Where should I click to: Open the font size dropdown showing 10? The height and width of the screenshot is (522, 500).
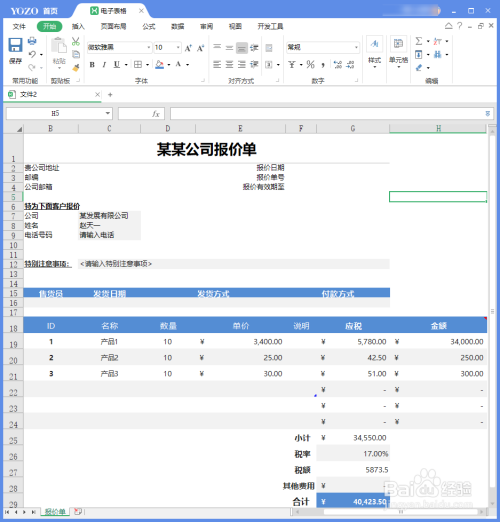[167, 47]
